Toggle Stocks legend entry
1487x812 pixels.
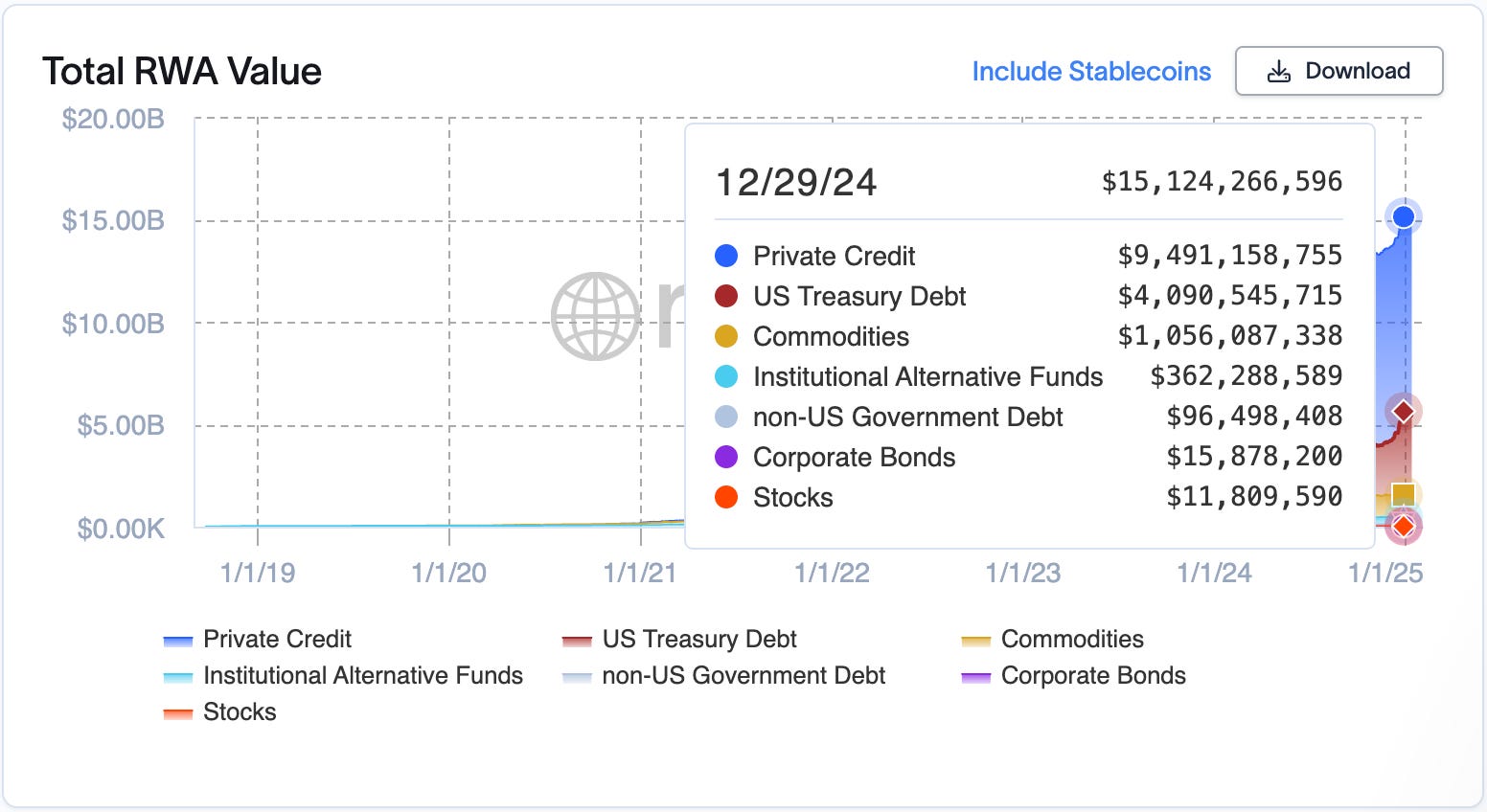219,711
